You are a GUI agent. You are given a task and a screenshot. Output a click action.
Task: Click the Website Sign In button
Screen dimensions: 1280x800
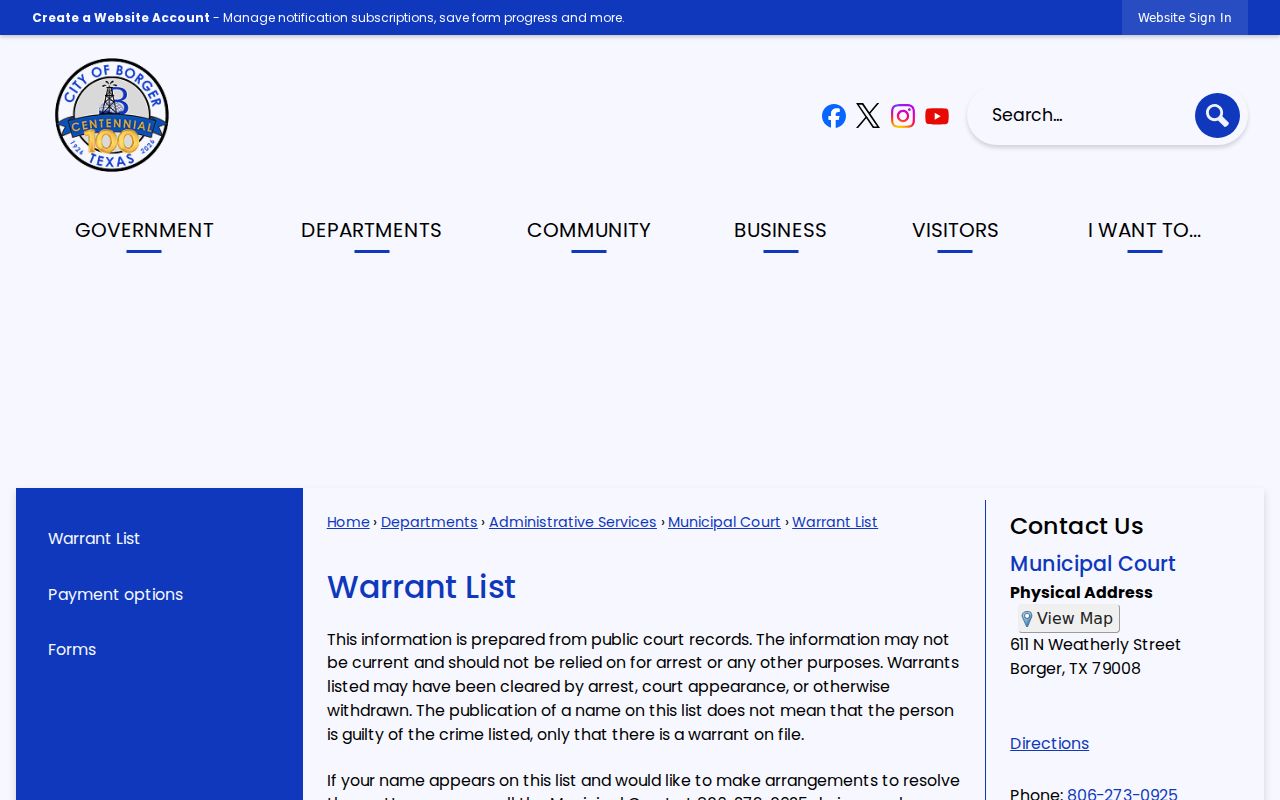click(1185, 18)
